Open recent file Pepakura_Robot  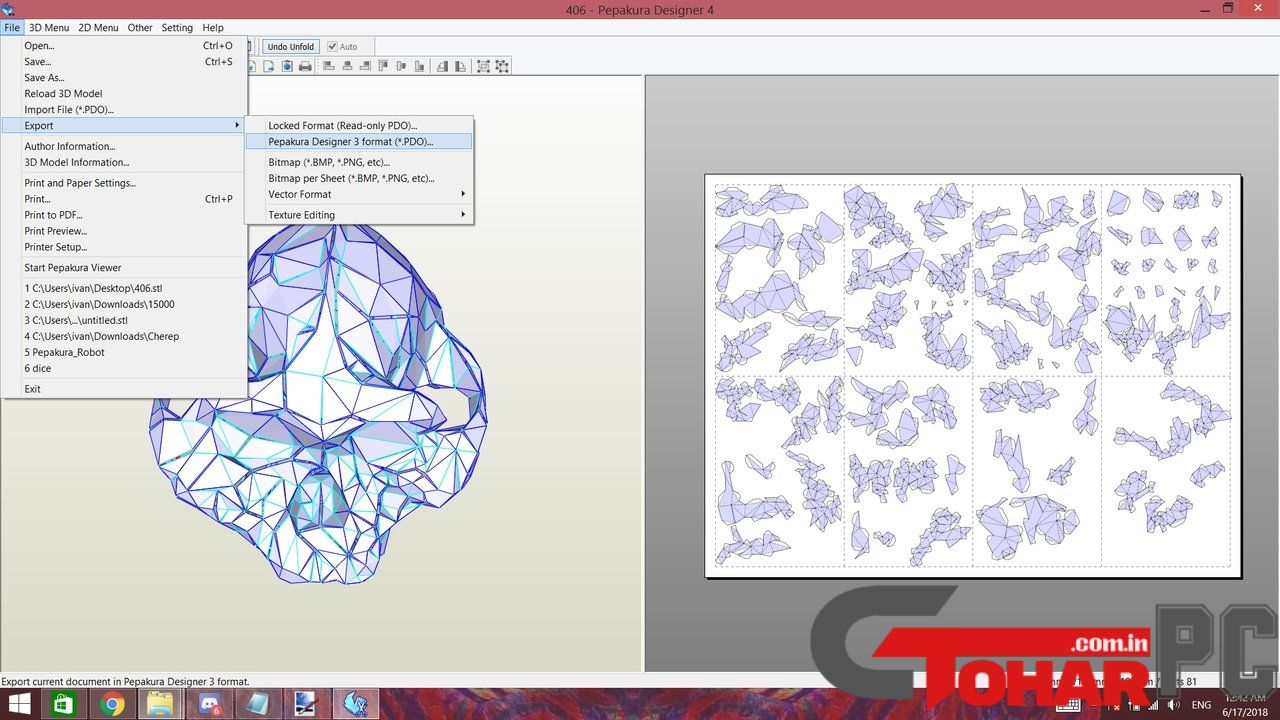[x=124, y=352]
